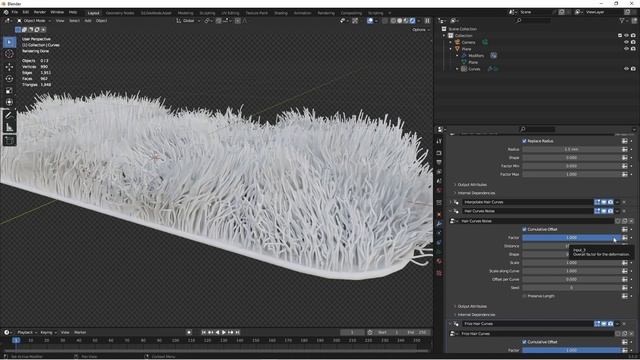Toggle render visibility of Interpolate Hair Curves modifier
This screenshot has height=360, width=640.
coord(611,202)
